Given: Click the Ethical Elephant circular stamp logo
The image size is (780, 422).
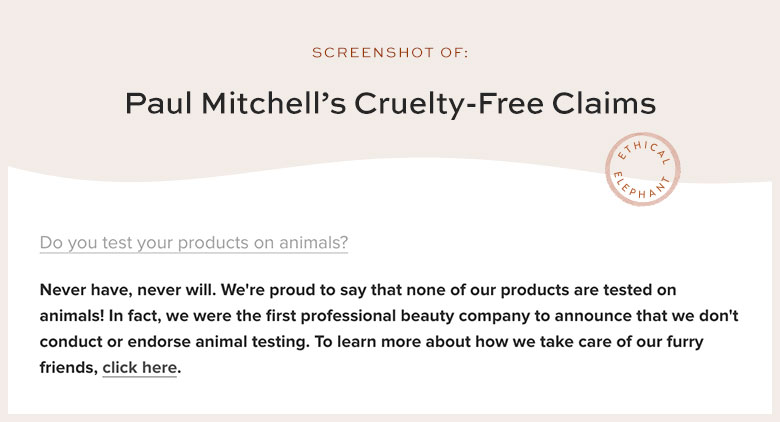Looking at the screenshot, I should tap(643, 169).
